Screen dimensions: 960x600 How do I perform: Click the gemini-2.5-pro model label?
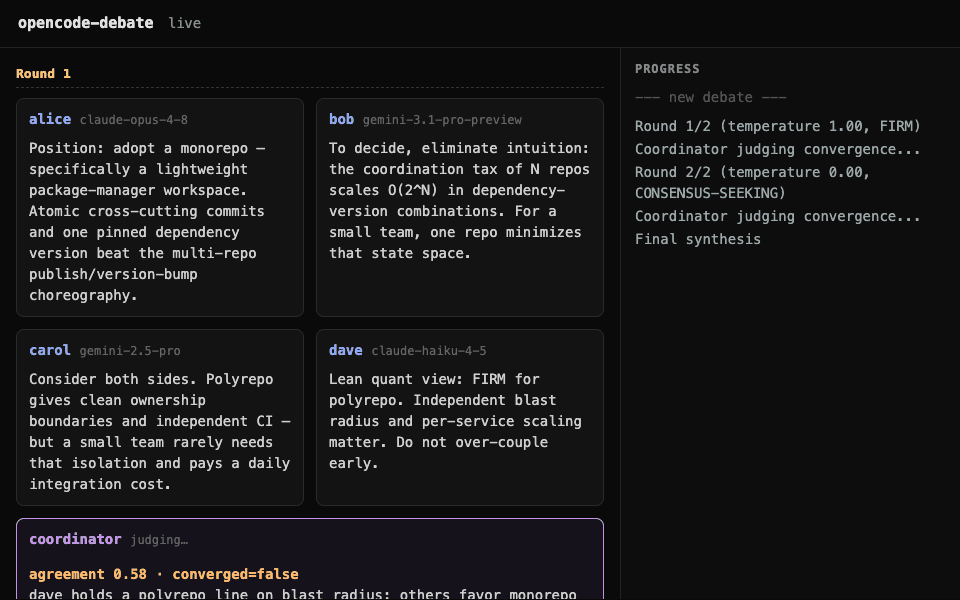click(130, 351)
